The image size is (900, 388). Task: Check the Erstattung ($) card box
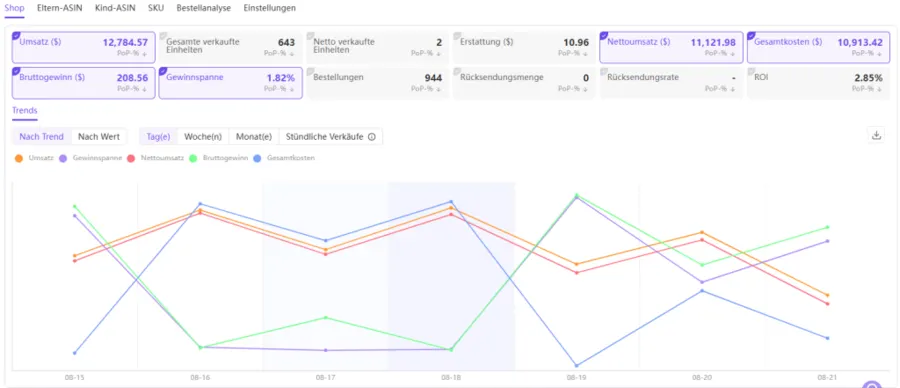coord(456,36)
